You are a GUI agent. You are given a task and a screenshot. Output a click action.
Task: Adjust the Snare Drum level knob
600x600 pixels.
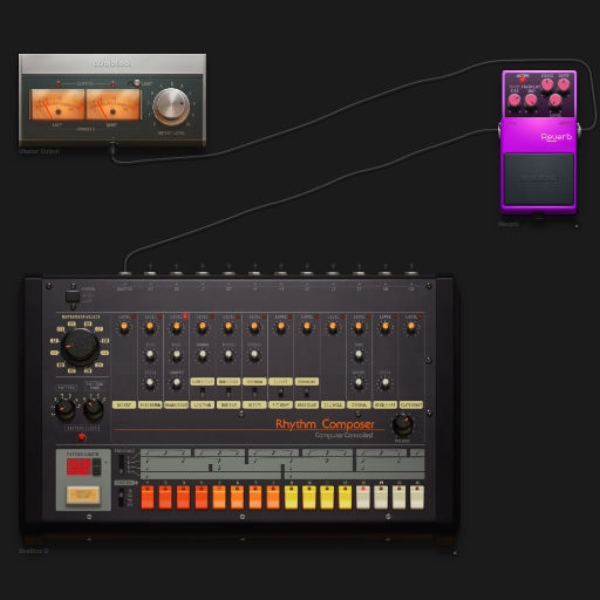point(176,328)
